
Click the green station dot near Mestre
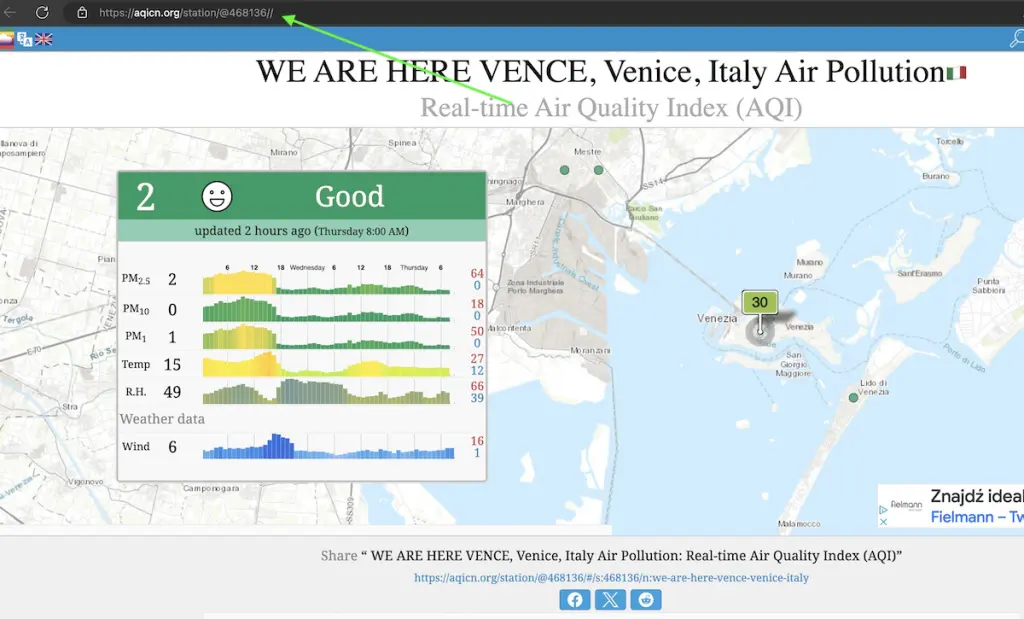(x=565, y=170)
